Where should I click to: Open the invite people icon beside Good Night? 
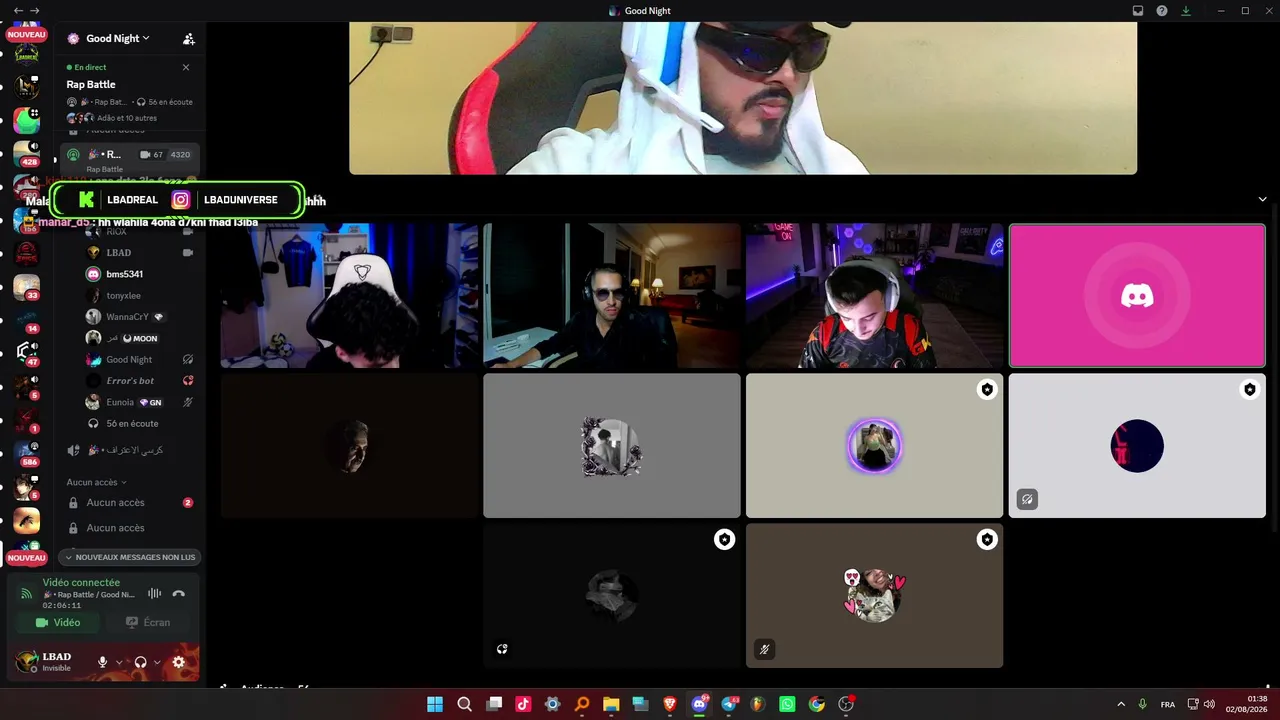pyautogui.click(x=189, y=39)
